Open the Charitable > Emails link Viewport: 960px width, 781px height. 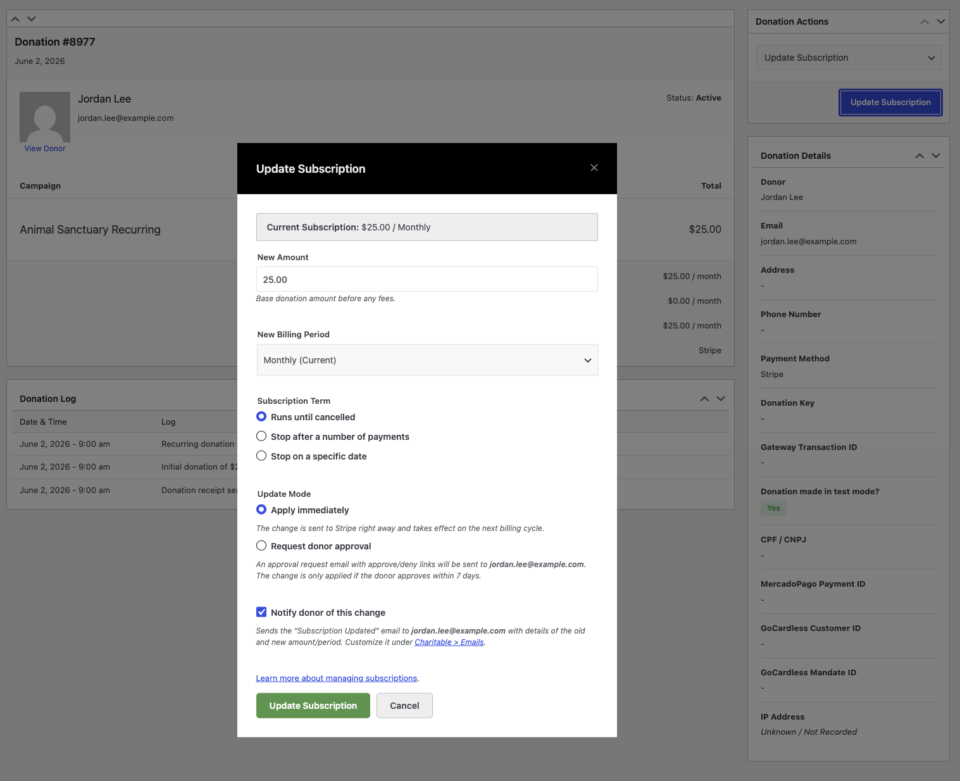pos(449,642)
